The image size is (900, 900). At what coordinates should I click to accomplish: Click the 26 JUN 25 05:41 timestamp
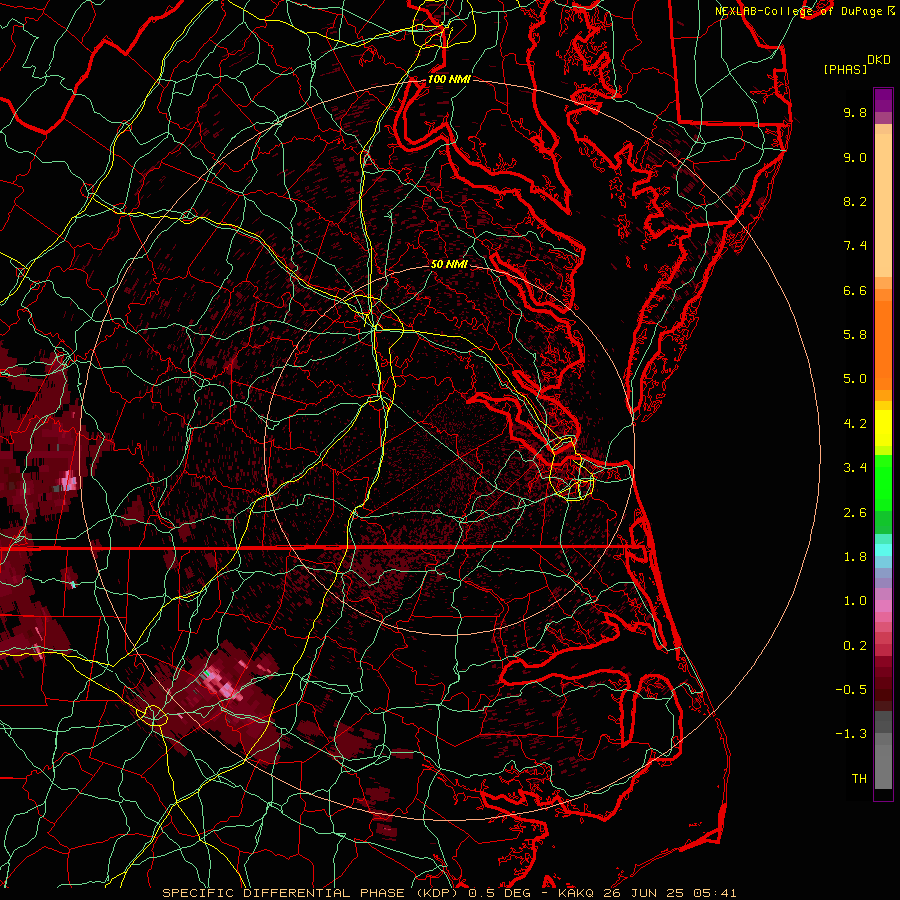670,893
